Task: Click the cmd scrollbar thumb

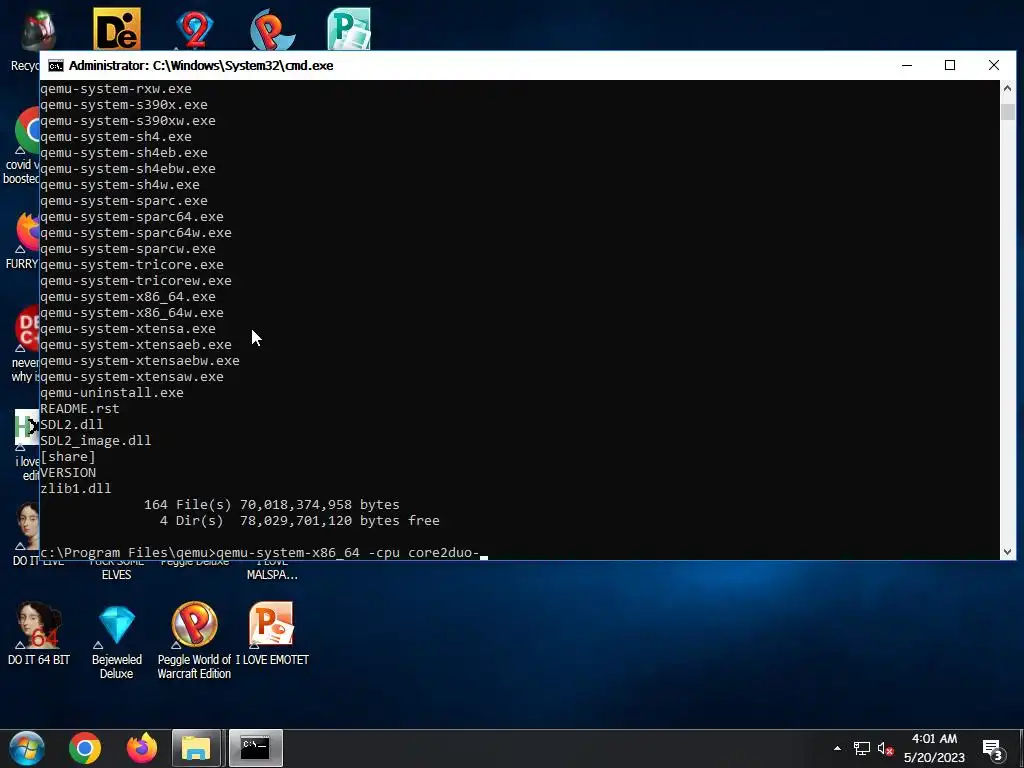Action: (x=1007, y=112)
